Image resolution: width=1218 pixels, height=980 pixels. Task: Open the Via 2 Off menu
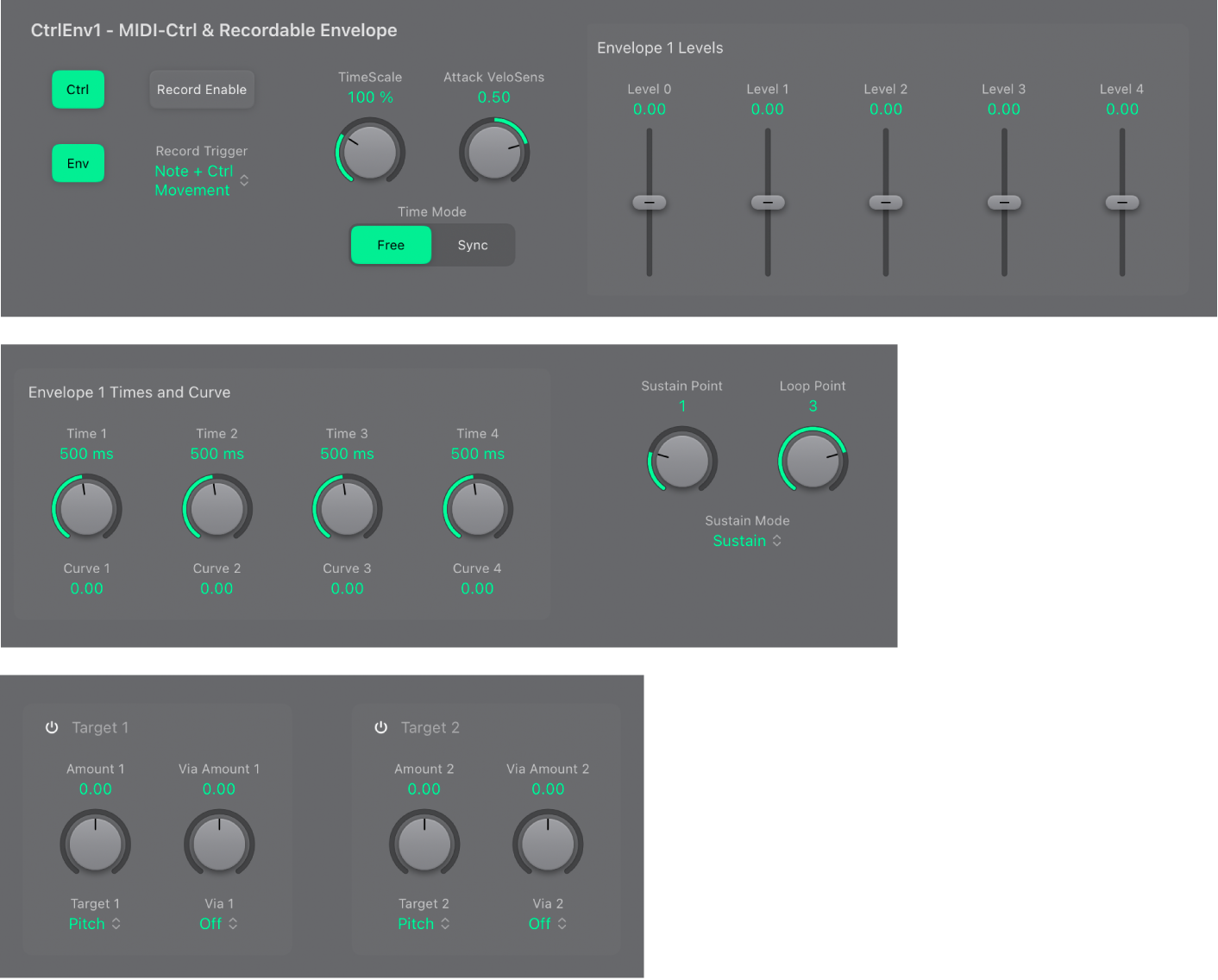click(x=548, y=924)
